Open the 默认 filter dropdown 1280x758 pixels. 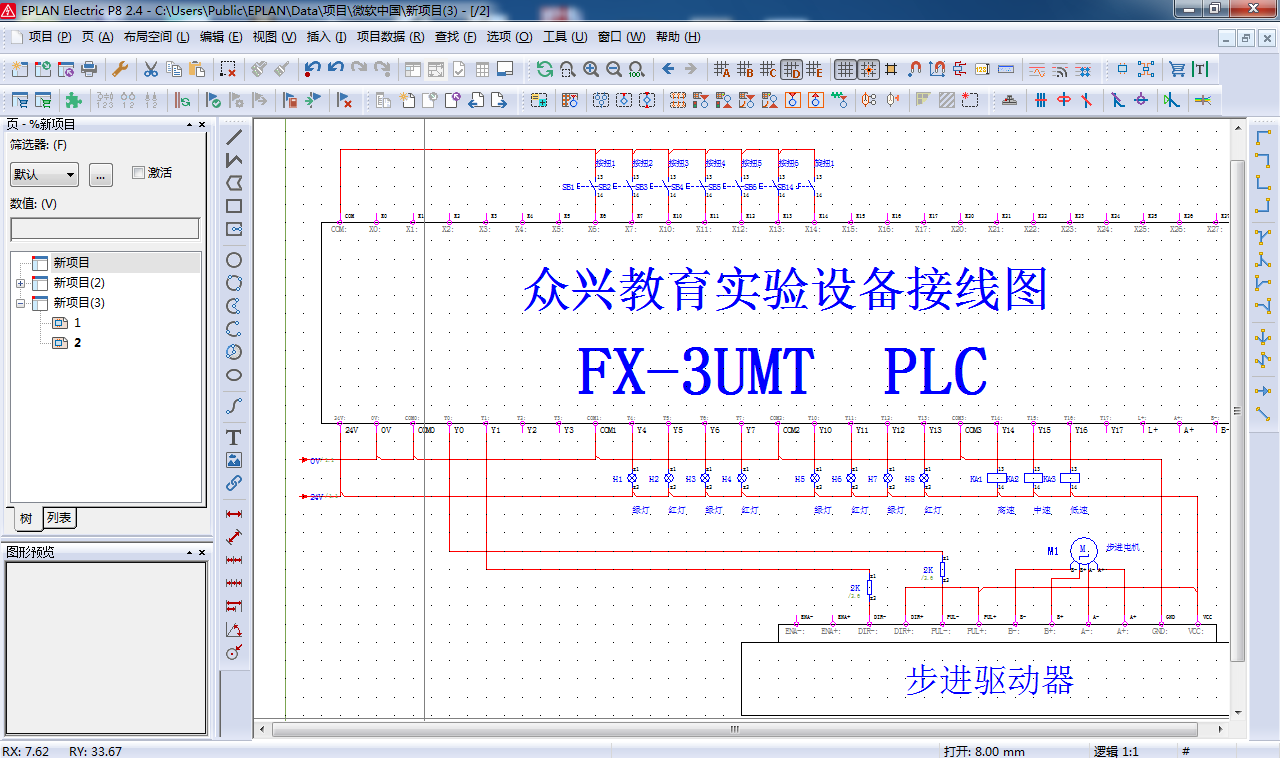pos(44,174)
